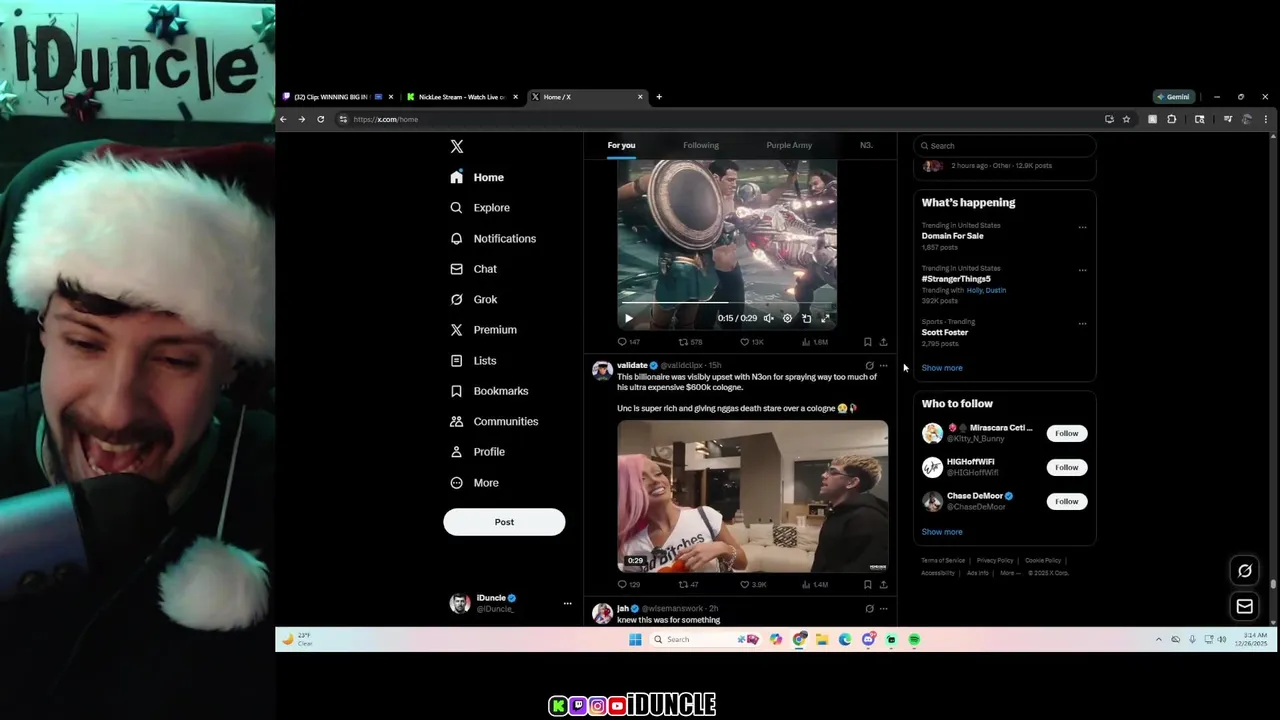Open the More menu in sidebar
Screen dimensions: 1280x720
474,483
